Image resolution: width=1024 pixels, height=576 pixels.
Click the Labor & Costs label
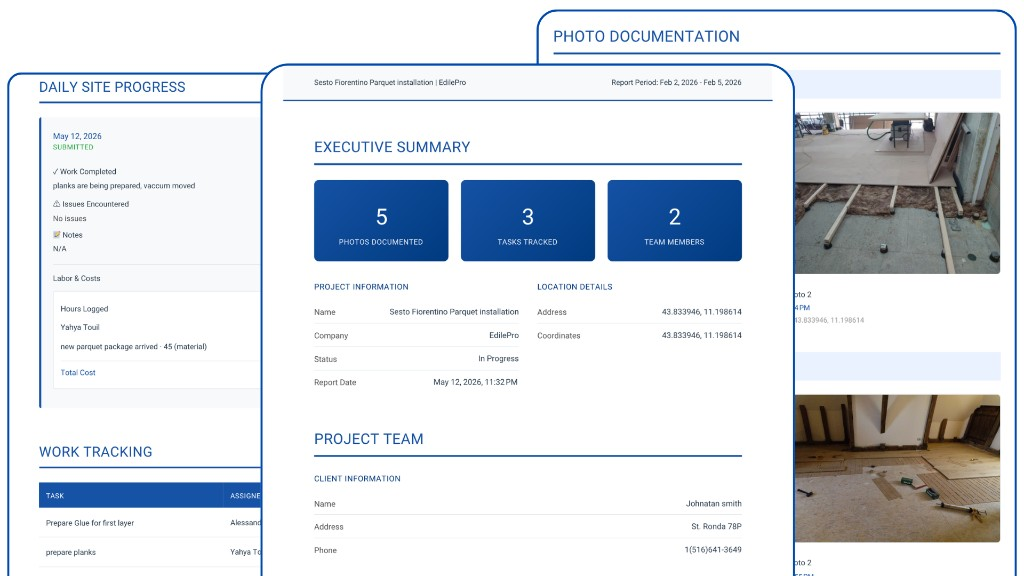pyautogui.click(x=76, y=278)
